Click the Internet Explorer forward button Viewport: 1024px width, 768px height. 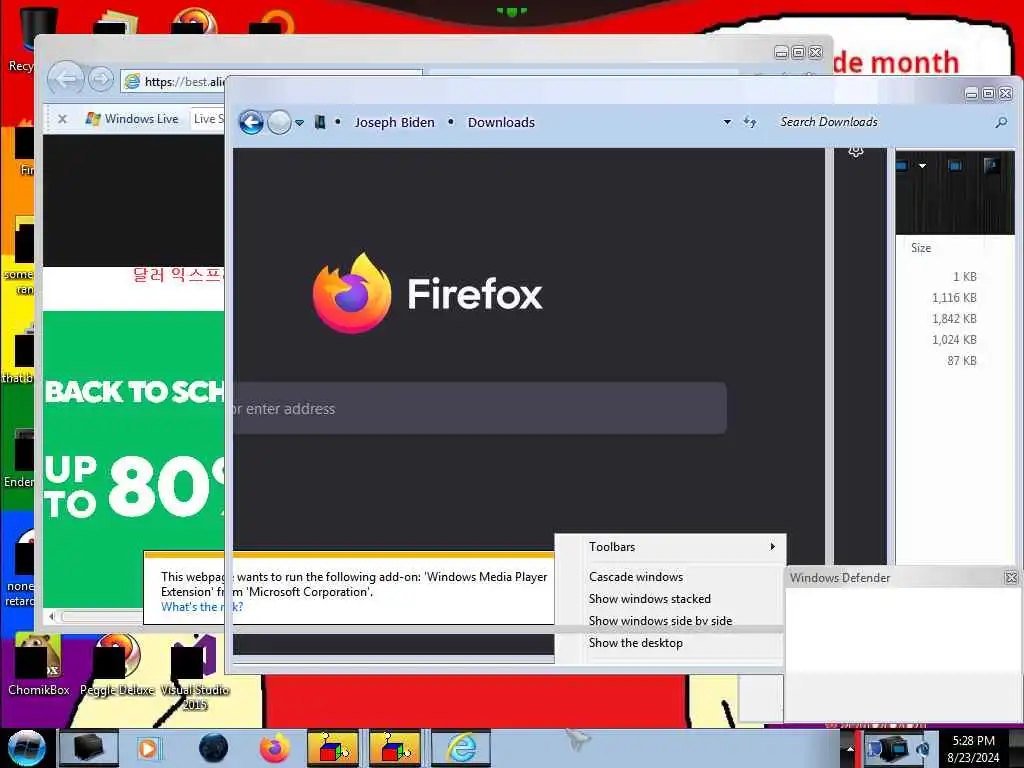coord(101,80)
